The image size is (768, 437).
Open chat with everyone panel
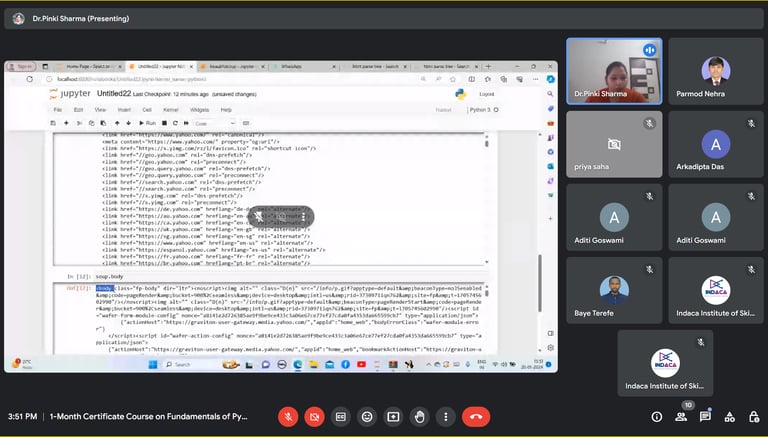pyautogui.click(x=705, y=417)
